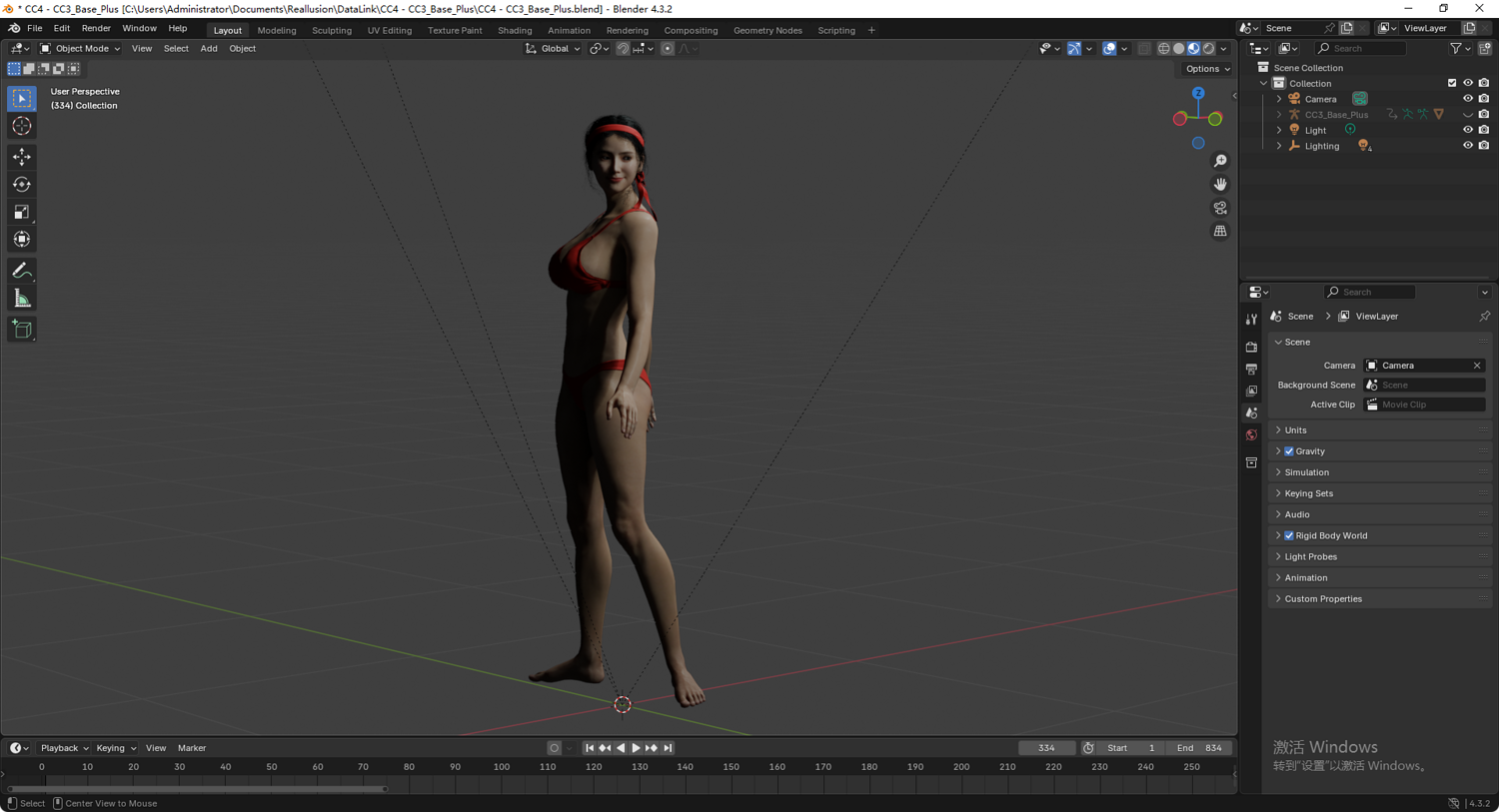Screen dimensions: 1499x812
Task: Click the current frame field showing 334
Action: point(1046,748)
